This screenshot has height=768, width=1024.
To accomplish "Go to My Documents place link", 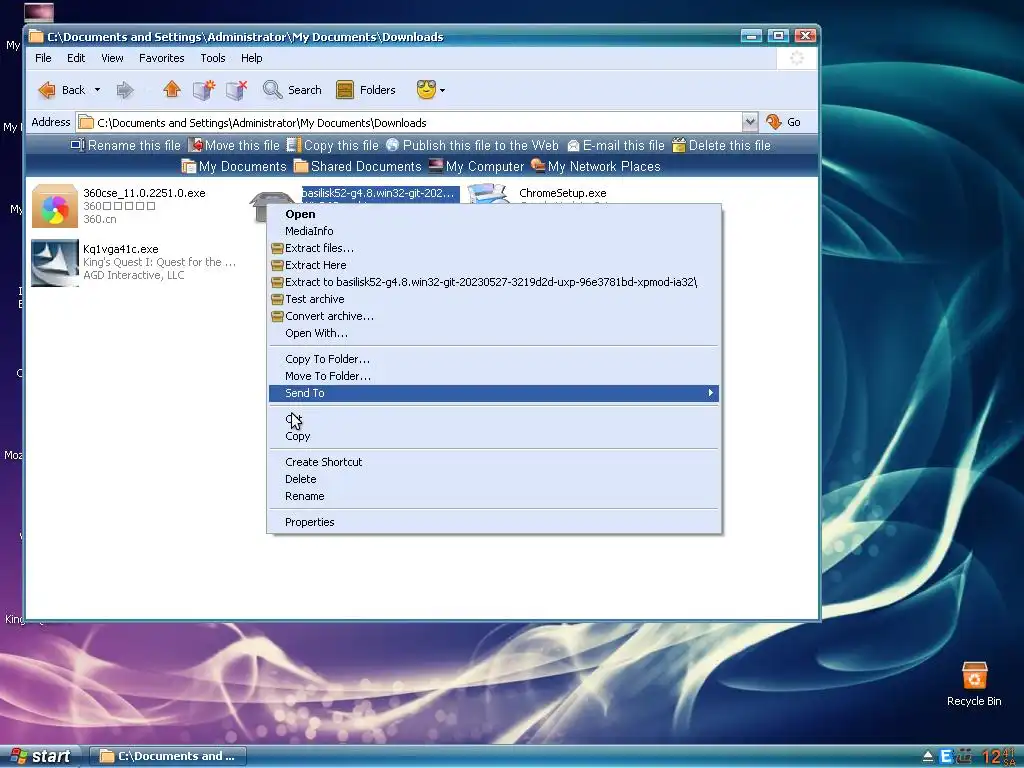I will point(234,167).
